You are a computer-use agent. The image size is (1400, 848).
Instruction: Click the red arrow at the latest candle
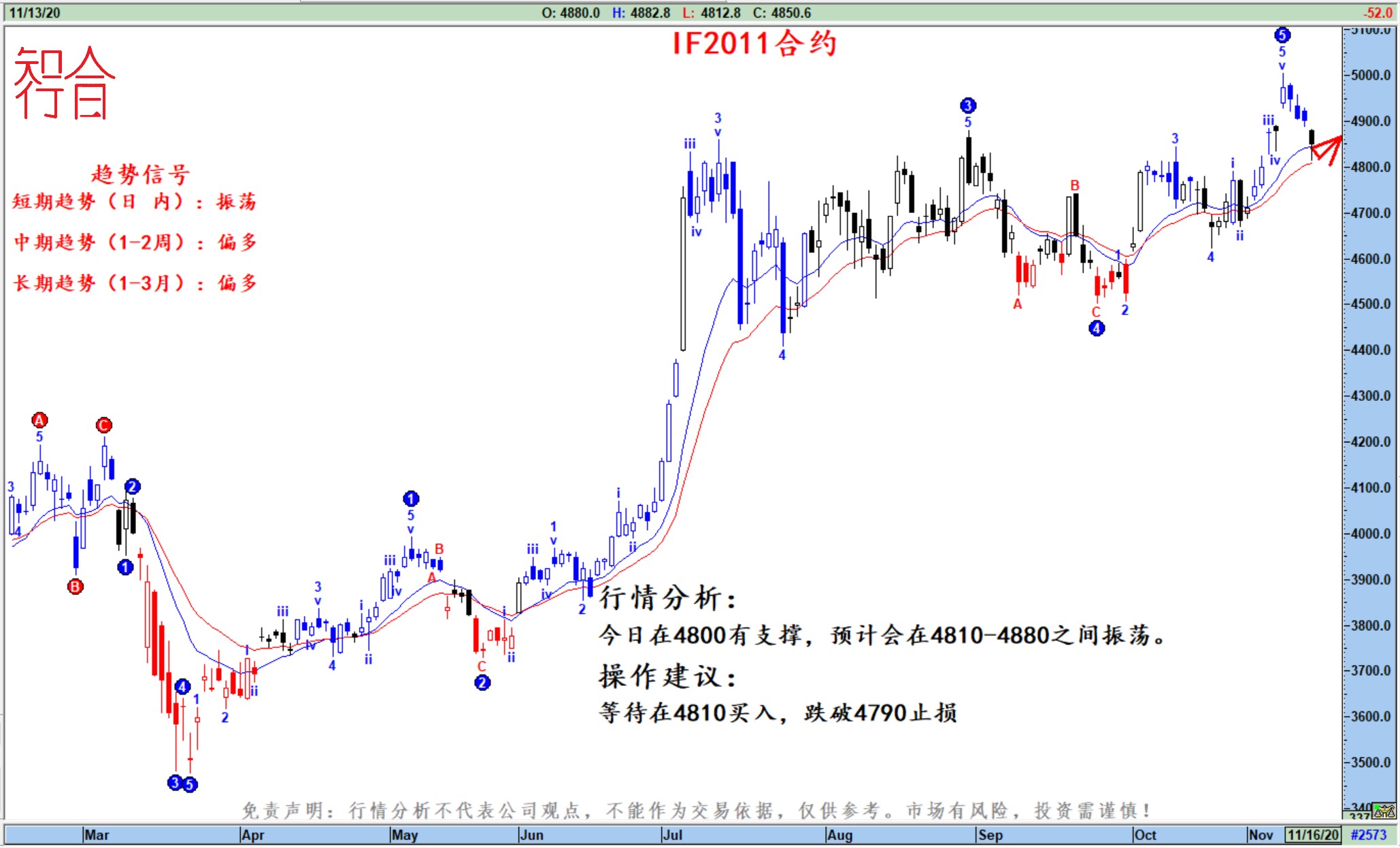pos(1327,149)
